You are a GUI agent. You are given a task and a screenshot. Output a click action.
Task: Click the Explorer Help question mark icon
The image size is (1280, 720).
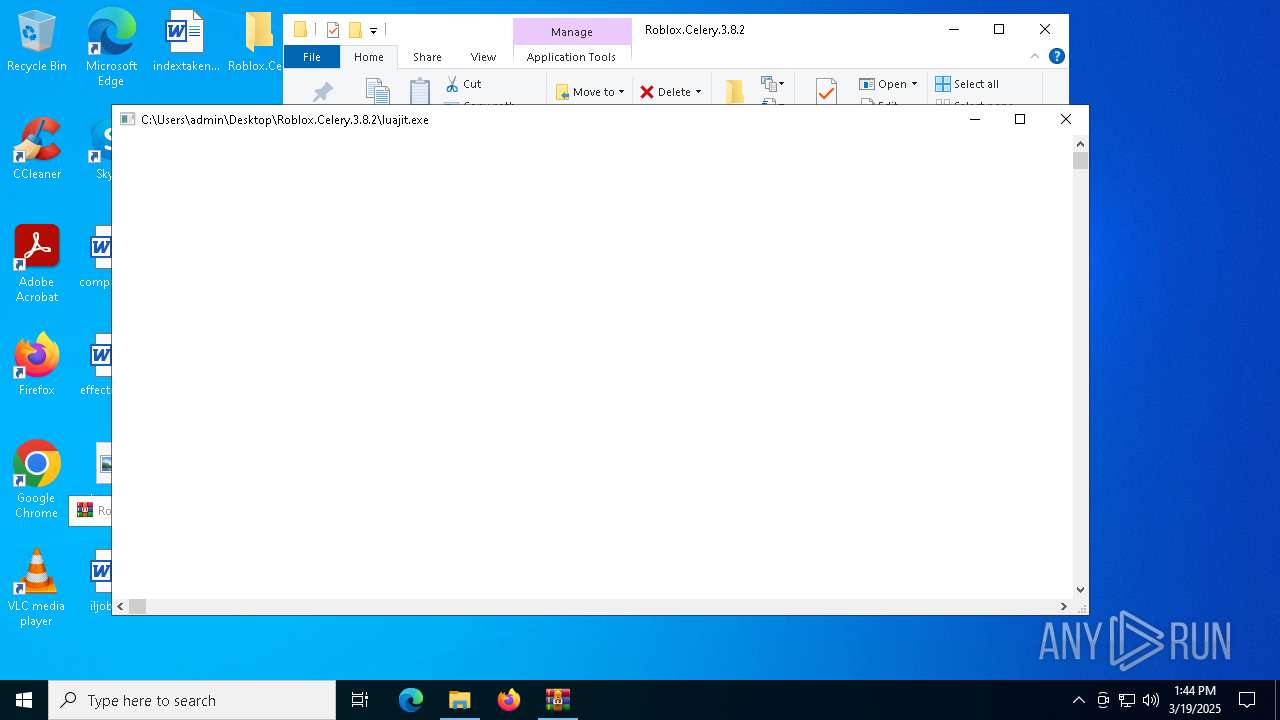[1056, 57]
